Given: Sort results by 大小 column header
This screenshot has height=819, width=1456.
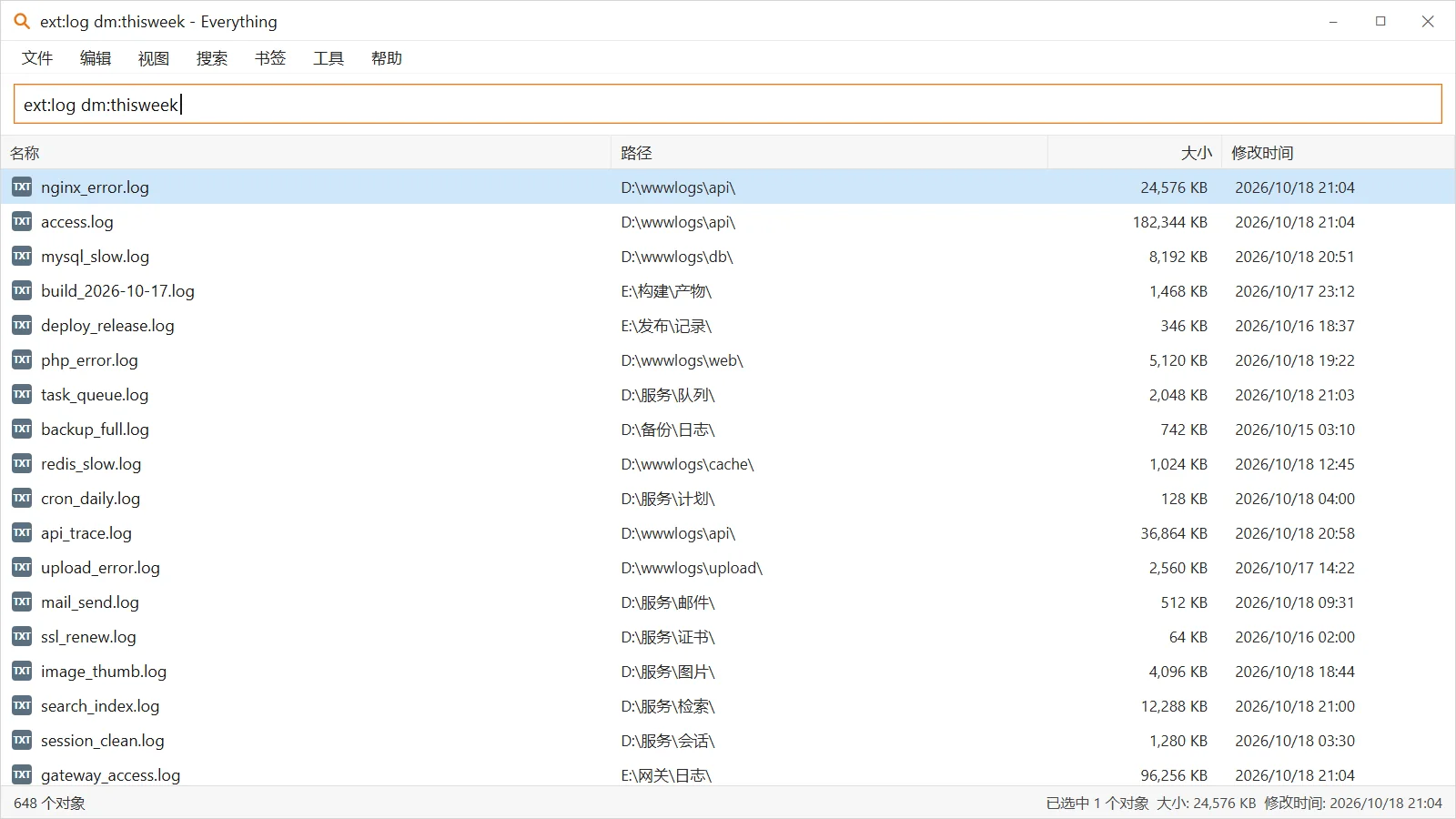Looking at the screenshot, I should point(1135,153).
